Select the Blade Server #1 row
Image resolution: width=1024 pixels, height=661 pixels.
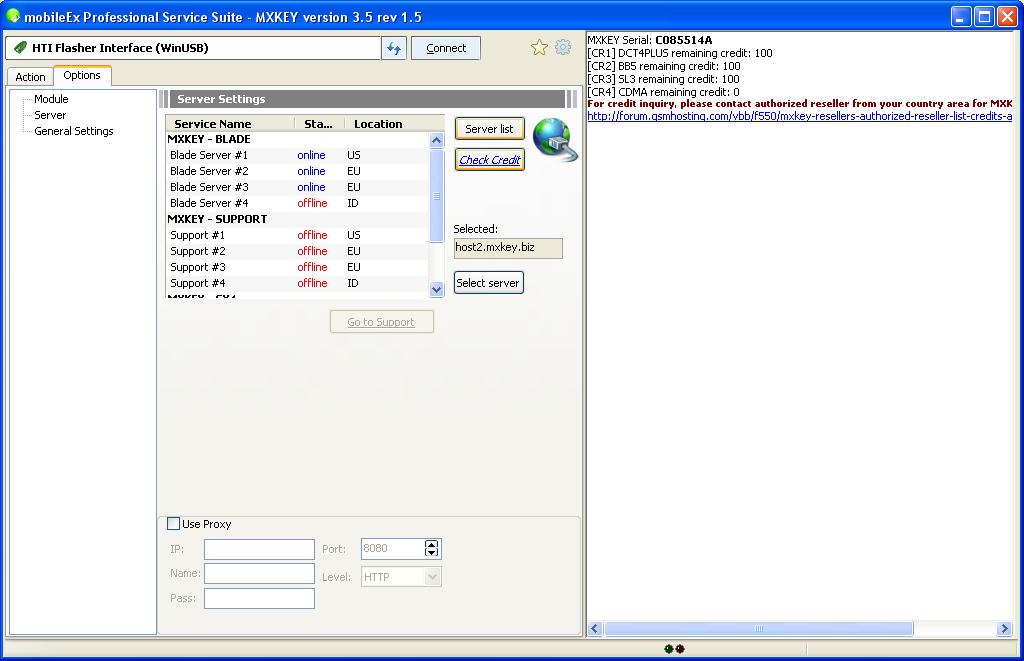click(x=297, y=155)
